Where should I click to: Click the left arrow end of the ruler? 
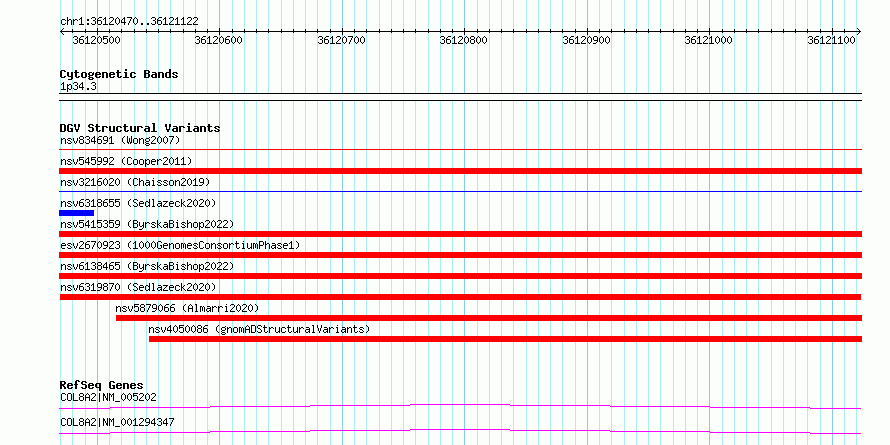tap(62, 31)
